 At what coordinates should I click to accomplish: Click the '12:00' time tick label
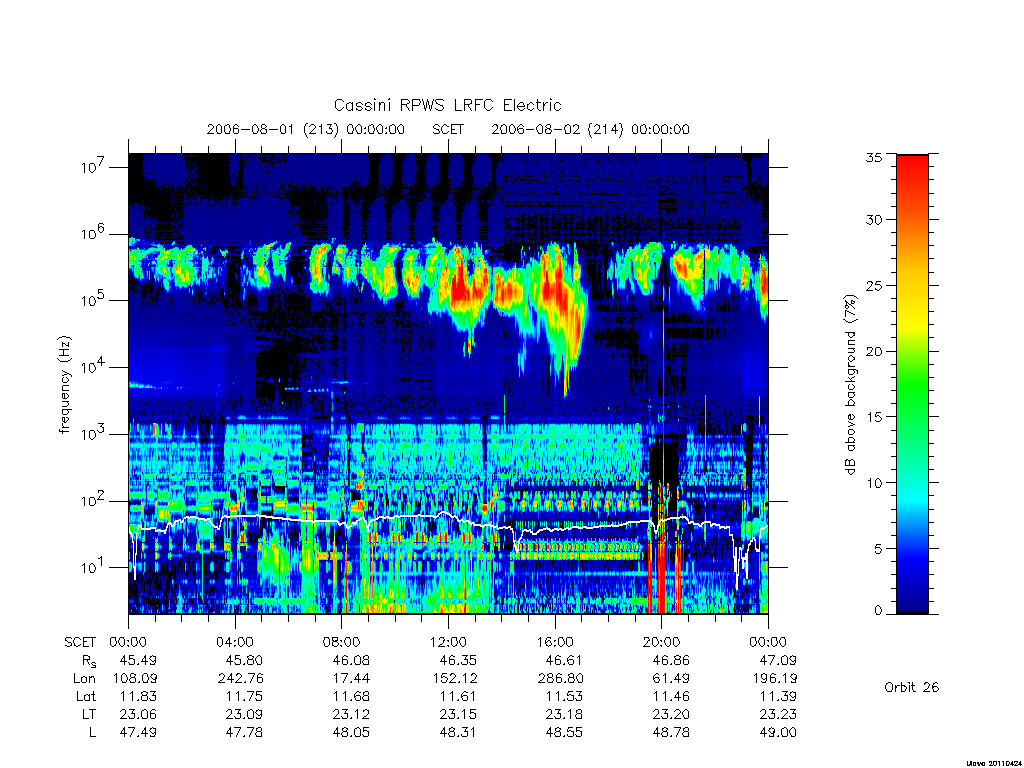(448, 642)
